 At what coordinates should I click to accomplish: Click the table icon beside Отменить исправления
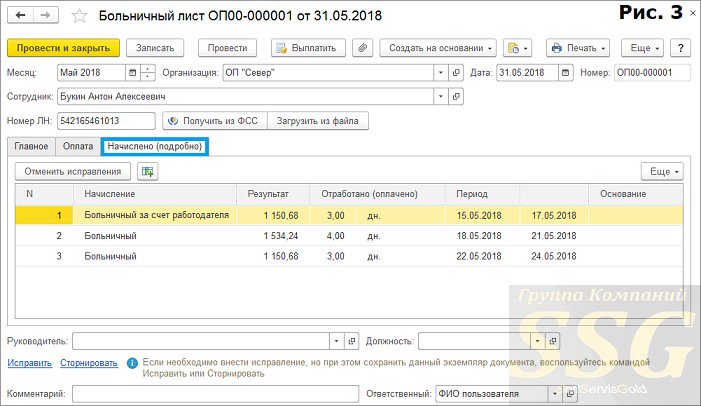148,172
